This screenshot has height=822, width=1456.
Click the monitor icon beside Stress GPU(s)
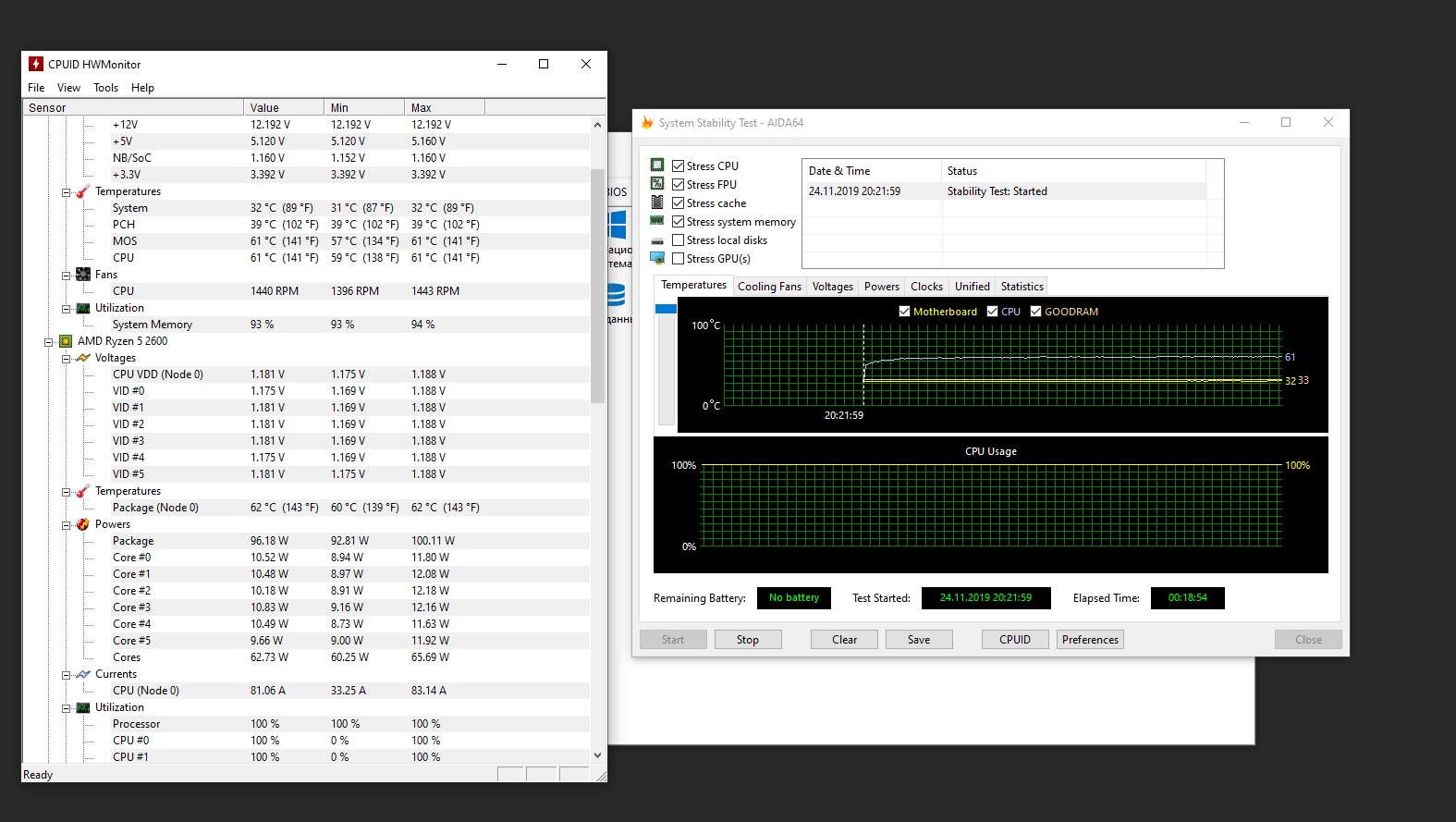(x=657, y=258)
